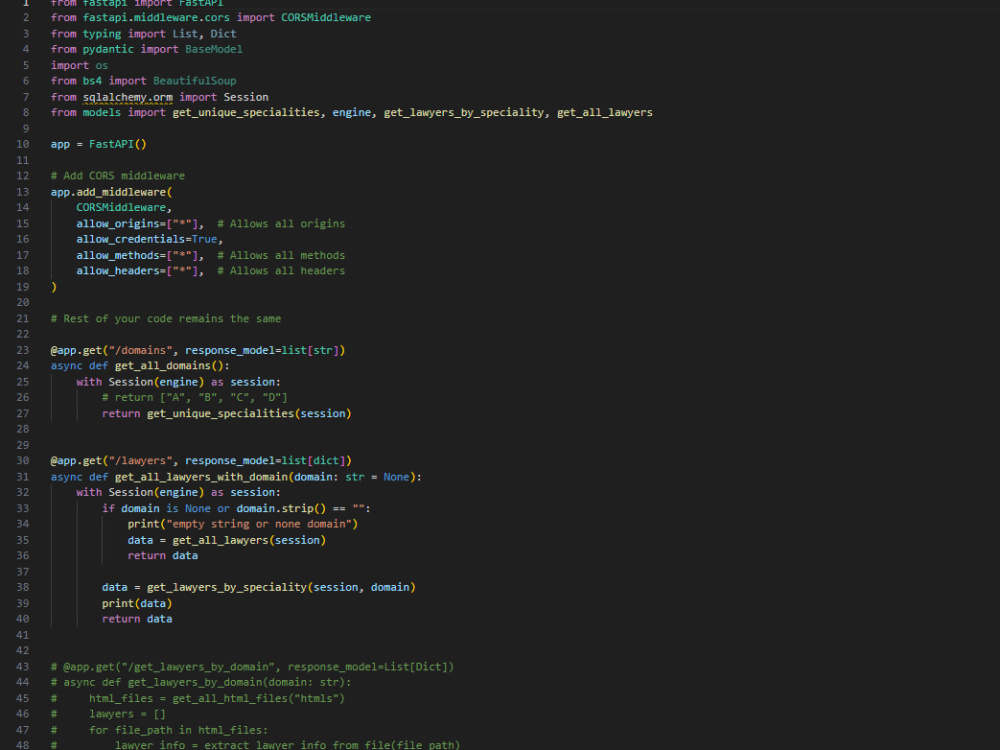This screenshot has width=1000, height=750.
Task: Click "list[str]" response model on line 23
Action: tap(310, 350)
